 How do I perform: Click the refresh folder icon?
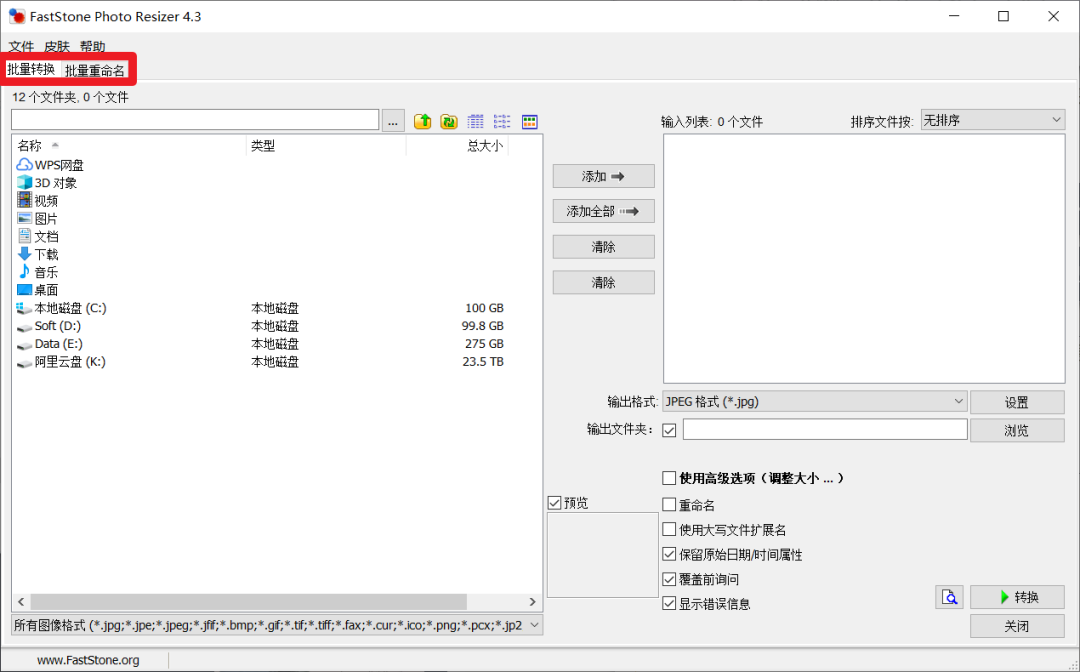pos(449,121)
